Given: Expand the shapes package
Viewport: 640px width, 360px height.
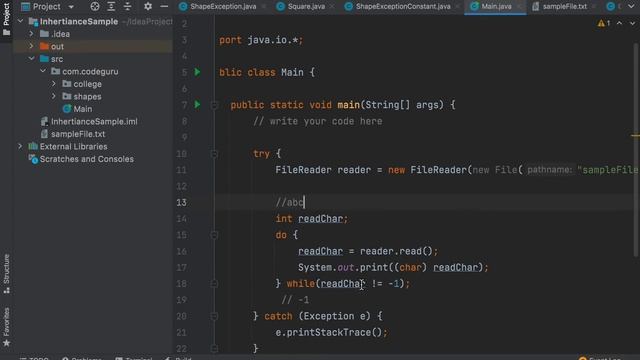Looking at the screenshot, I should (54, 96).
